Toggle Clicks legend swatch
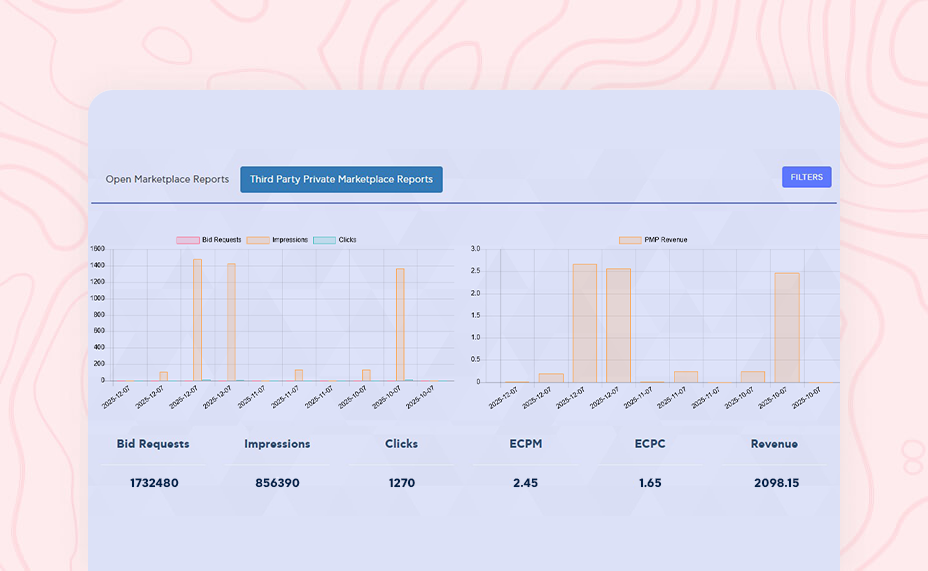928x571 pixels. click(x=324, y=240)
